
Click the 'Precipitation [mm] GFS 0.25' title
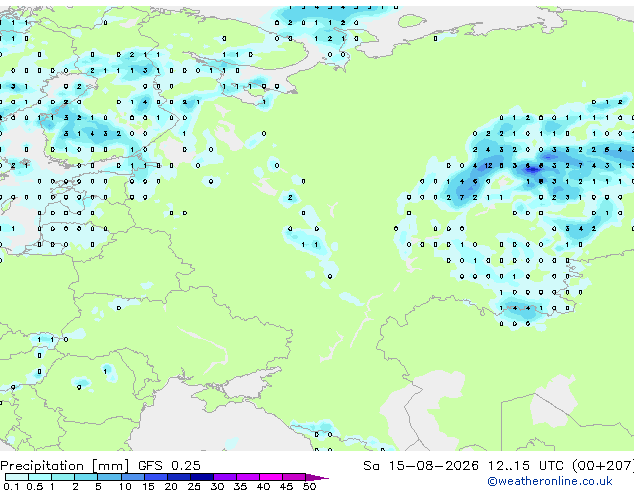(x=100, y=466)
